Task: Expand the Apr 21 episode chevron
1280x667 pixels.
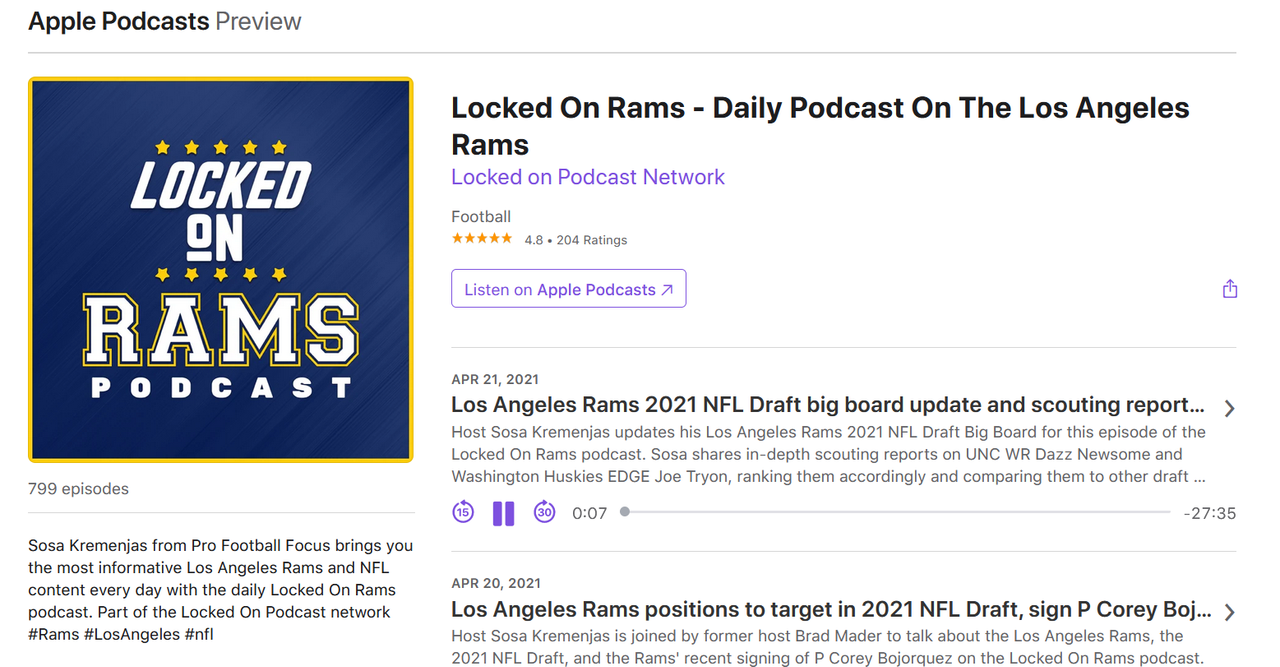Action: point(1230,408)
